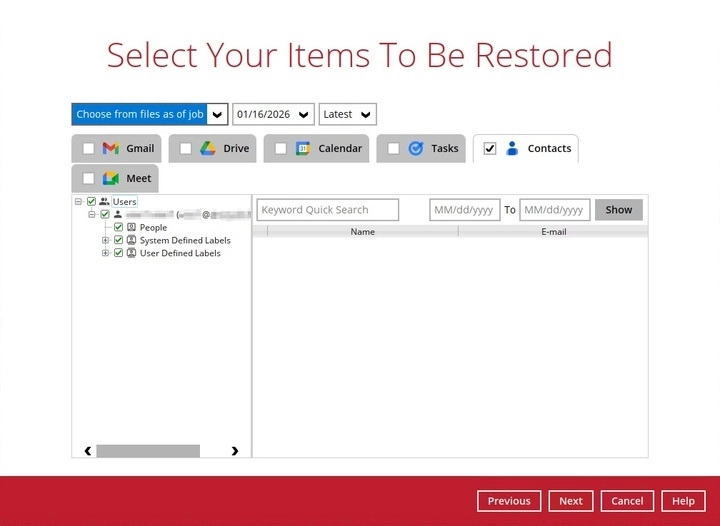The height and width of the screenshot is (526, 720).
Task: Click the Calendar icon in the tab
Action: (x=303, y=148)
